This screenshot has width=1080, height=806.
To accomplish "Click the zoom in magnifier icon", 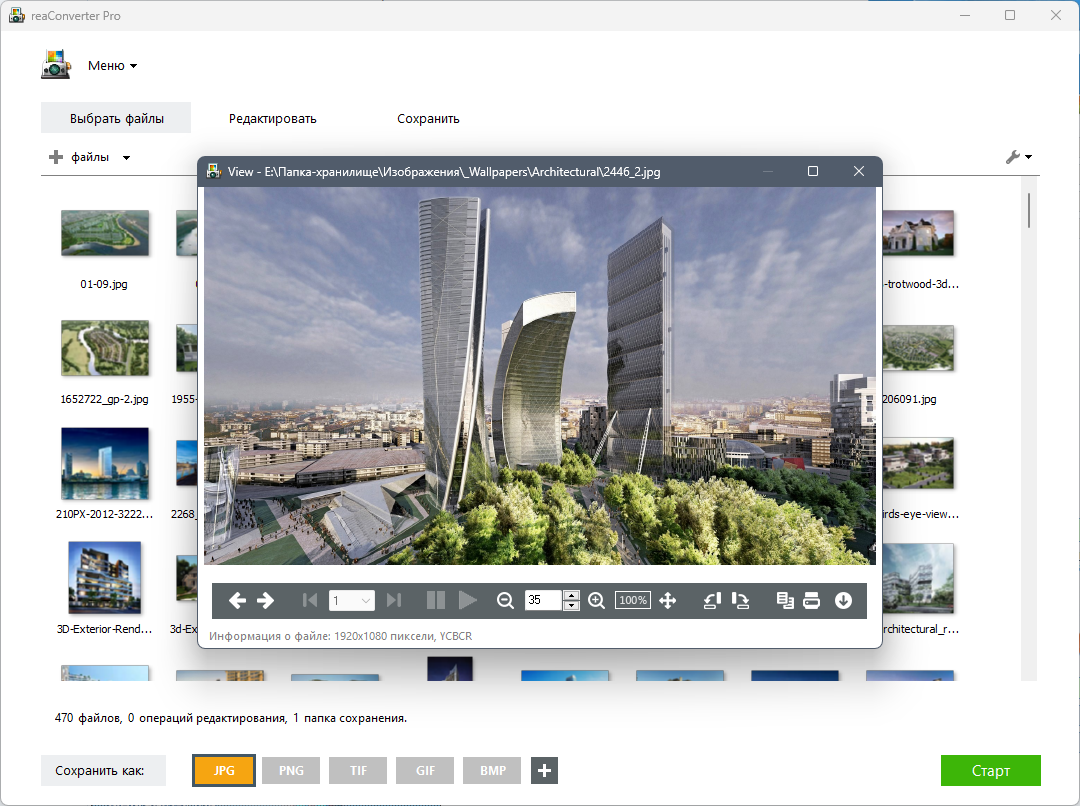I will pos(596,601).
